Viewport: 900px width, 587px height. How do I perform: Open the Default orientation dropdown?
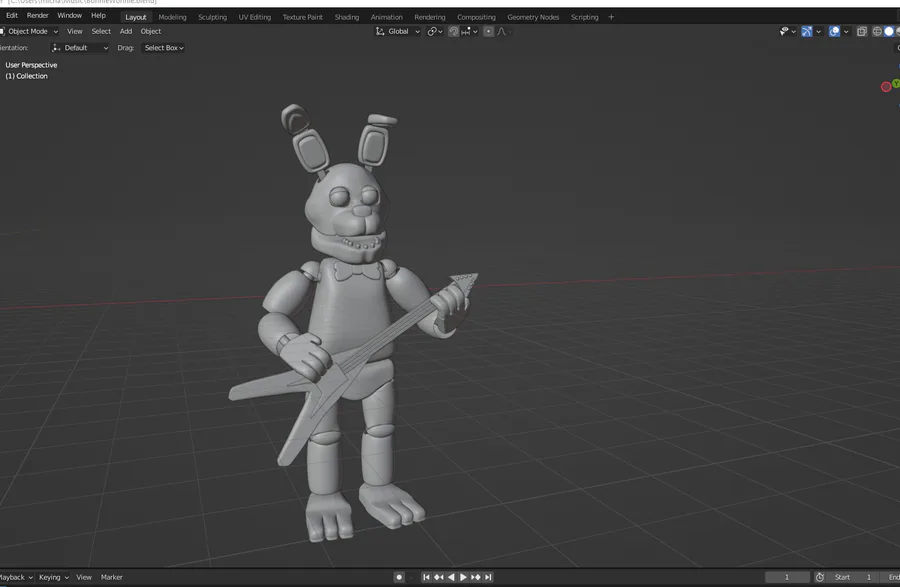tap(80, 48)
